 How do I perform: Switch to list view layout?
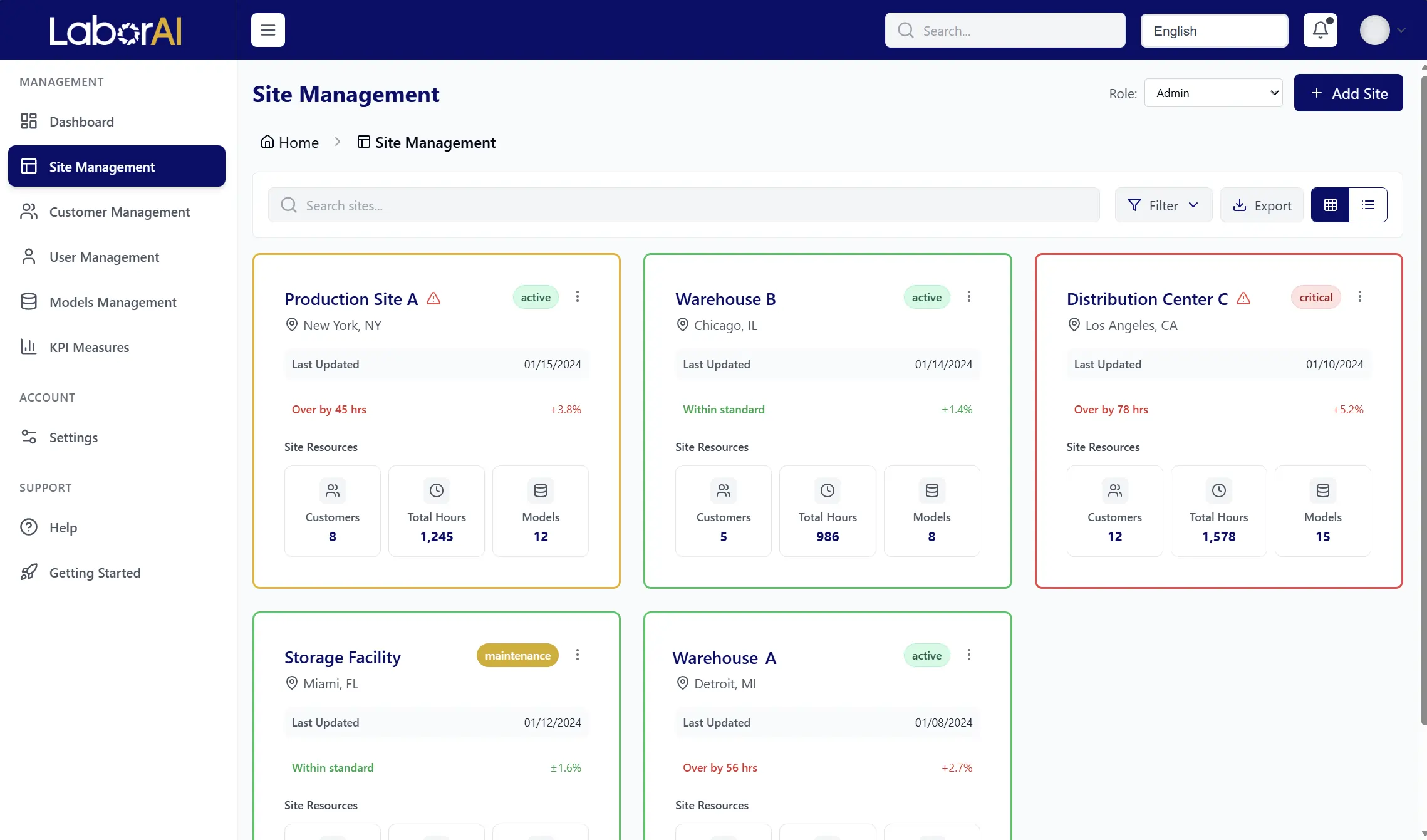tap(1368, 205)
